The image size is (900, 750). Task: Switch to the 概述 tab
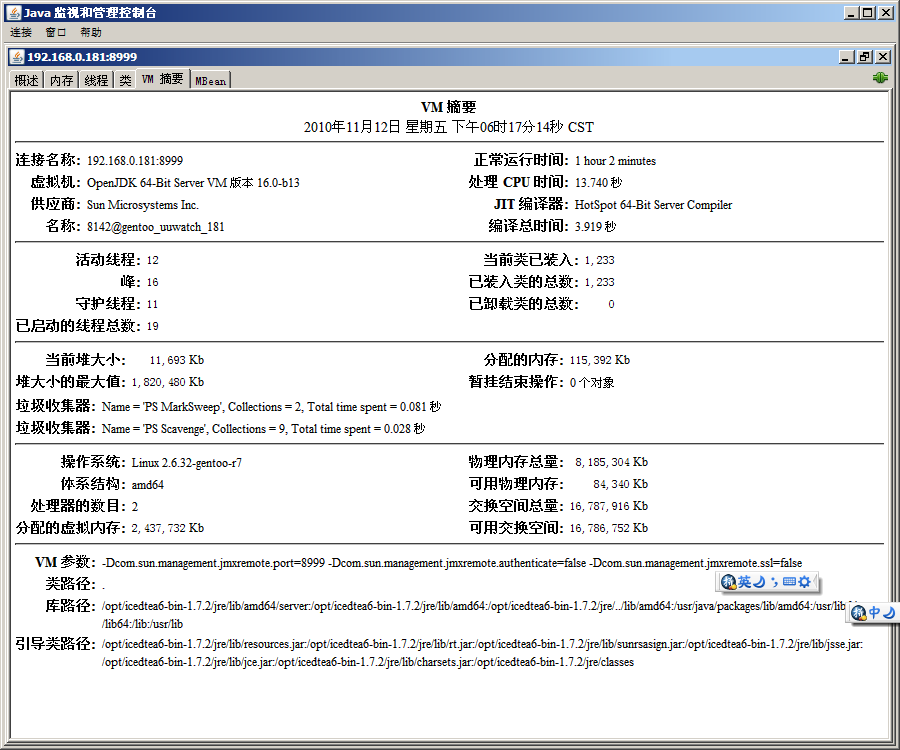(x=27, y=80)
